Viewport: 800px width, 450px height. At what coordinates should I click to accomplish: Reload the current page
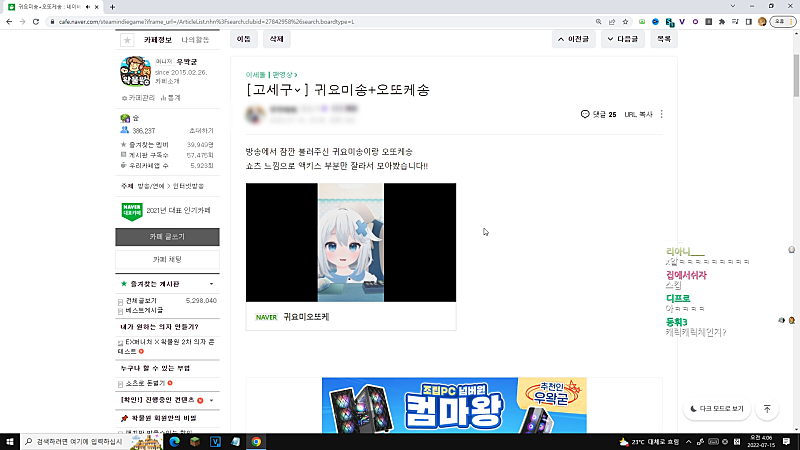(36, 22)
